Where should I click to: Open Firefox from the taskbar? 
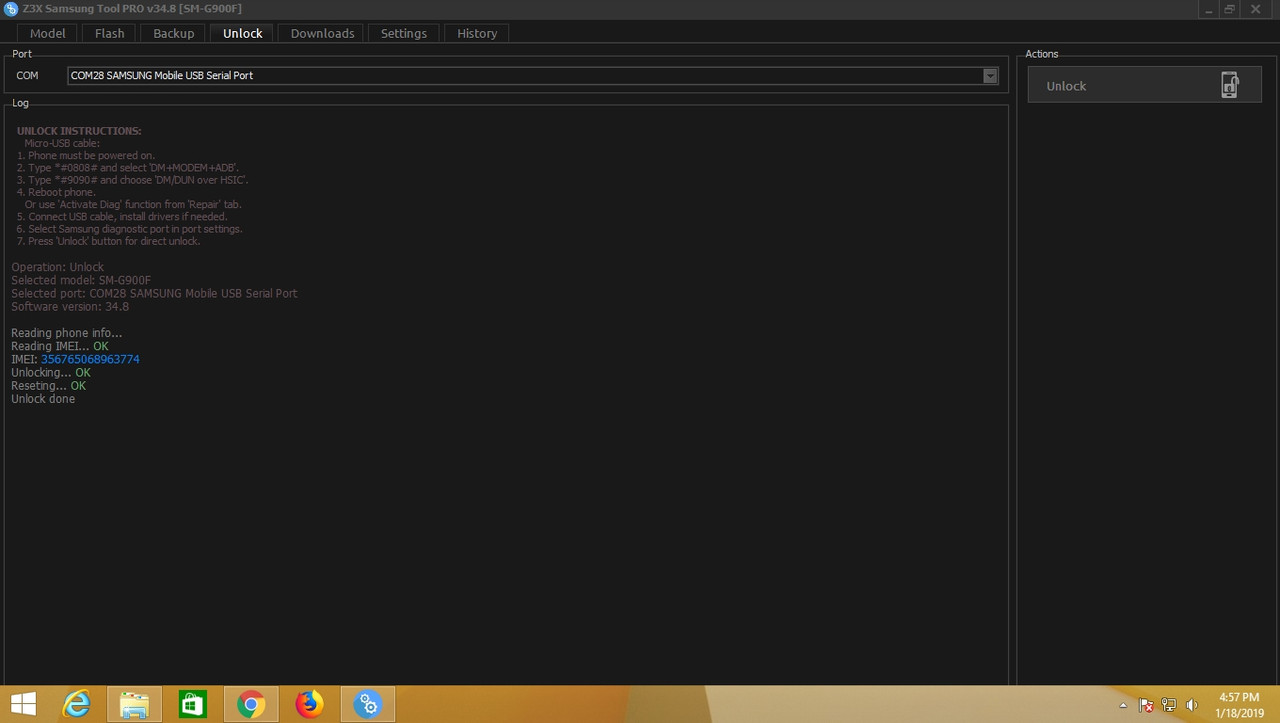coord(310,704)
